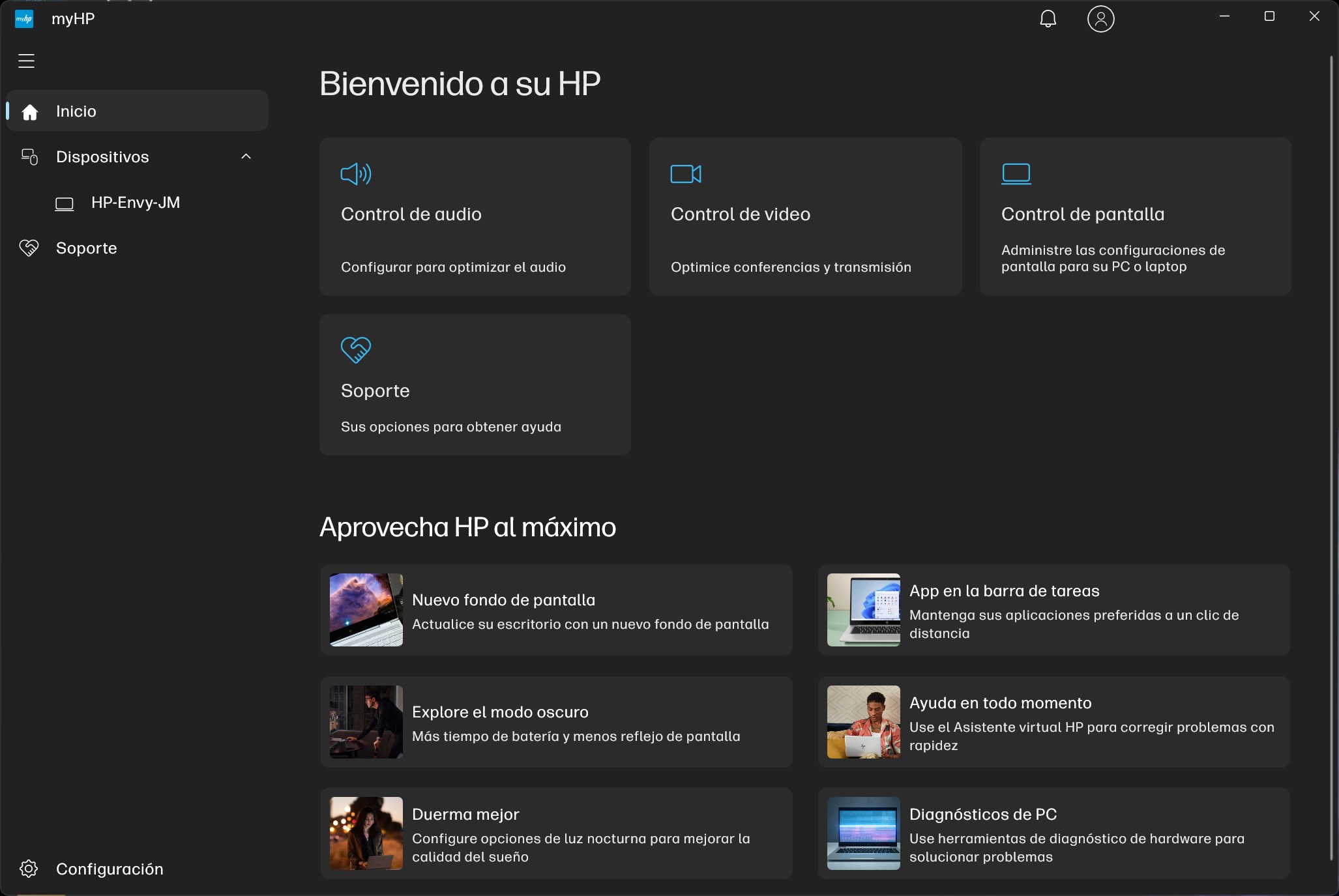The height and width of the screenshot is (896, 1339).
Task: Open the Ayuda en todo momento tip
Action: point(1054,722)
